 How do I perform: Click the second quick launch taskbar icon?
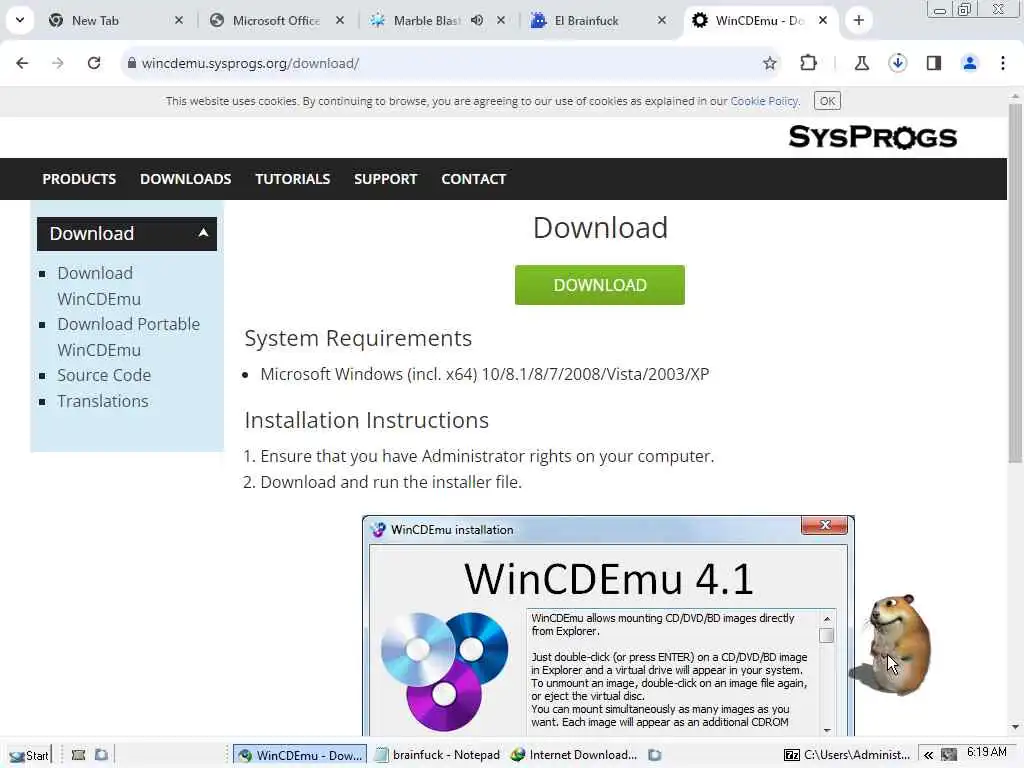click(x=101, y=755)
